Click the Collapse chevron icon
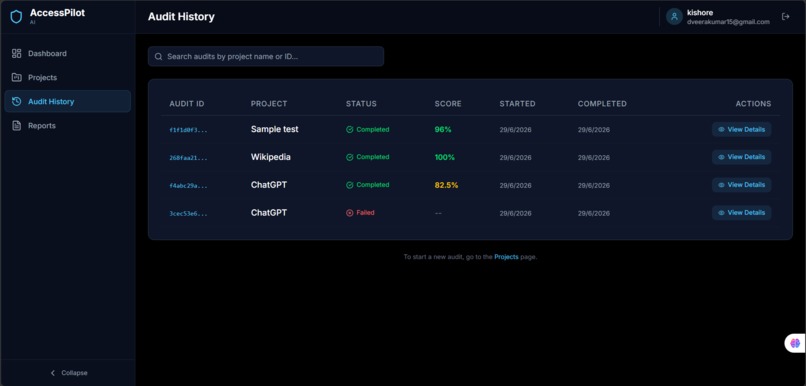 (52, 373)
